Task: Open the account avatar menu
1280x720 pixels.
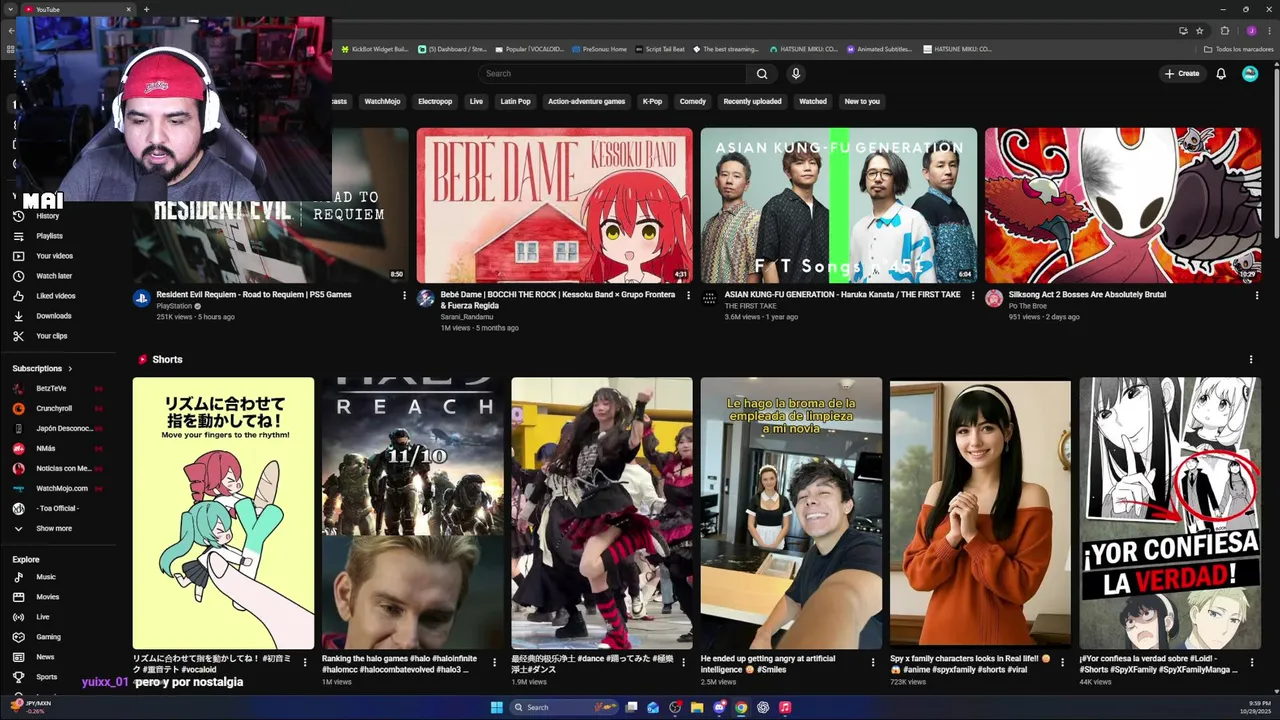Action: [1250, 74]
